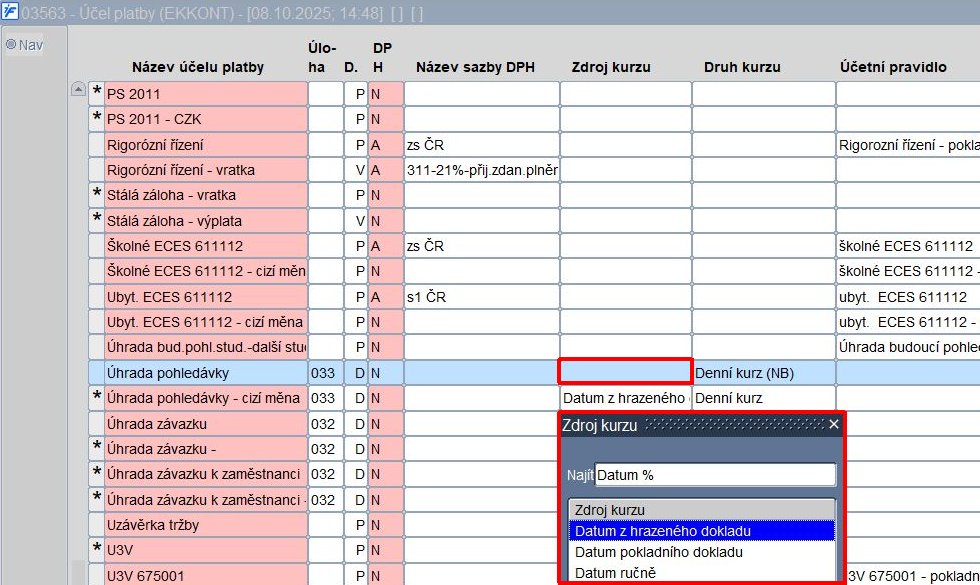Select Rigorózní řízení - vratka row
The image size is (980, 585).
[206, 170]
